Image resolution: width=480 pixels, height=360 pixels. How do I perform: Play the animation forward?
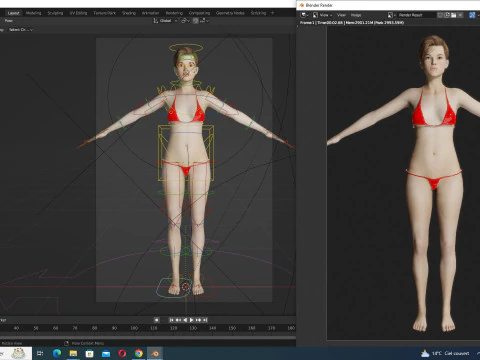[192, 320]
